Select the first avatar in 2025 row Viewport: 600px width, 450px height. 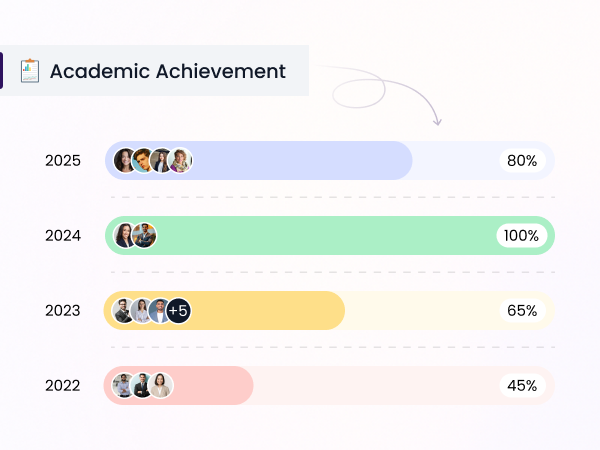point(125,160)
